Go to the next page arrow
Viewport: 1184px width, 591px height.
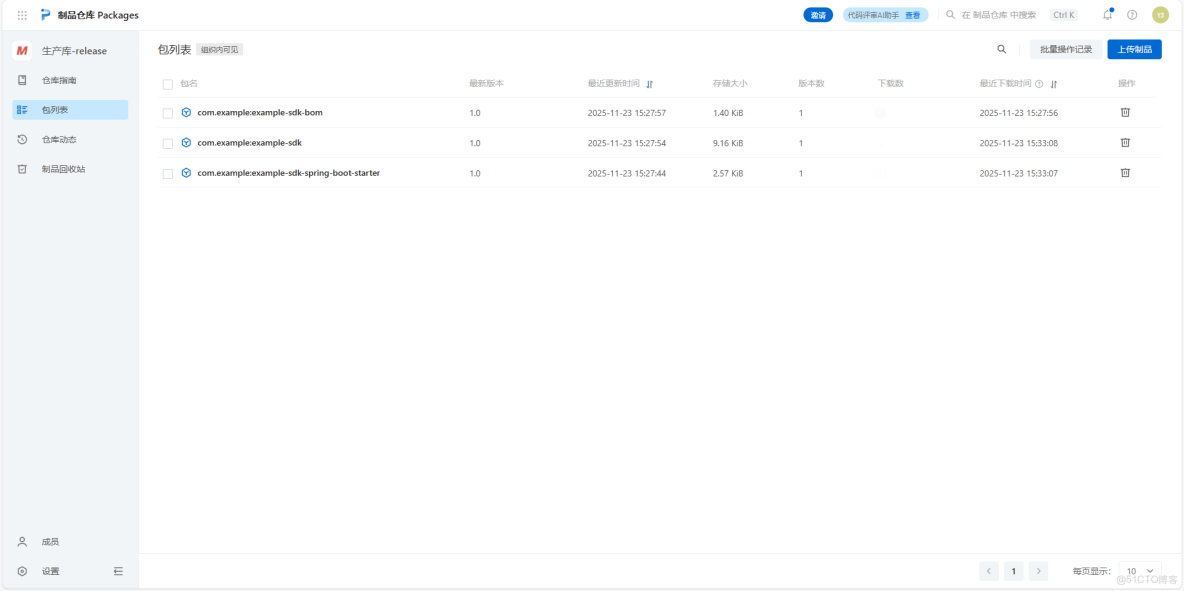1038,571
